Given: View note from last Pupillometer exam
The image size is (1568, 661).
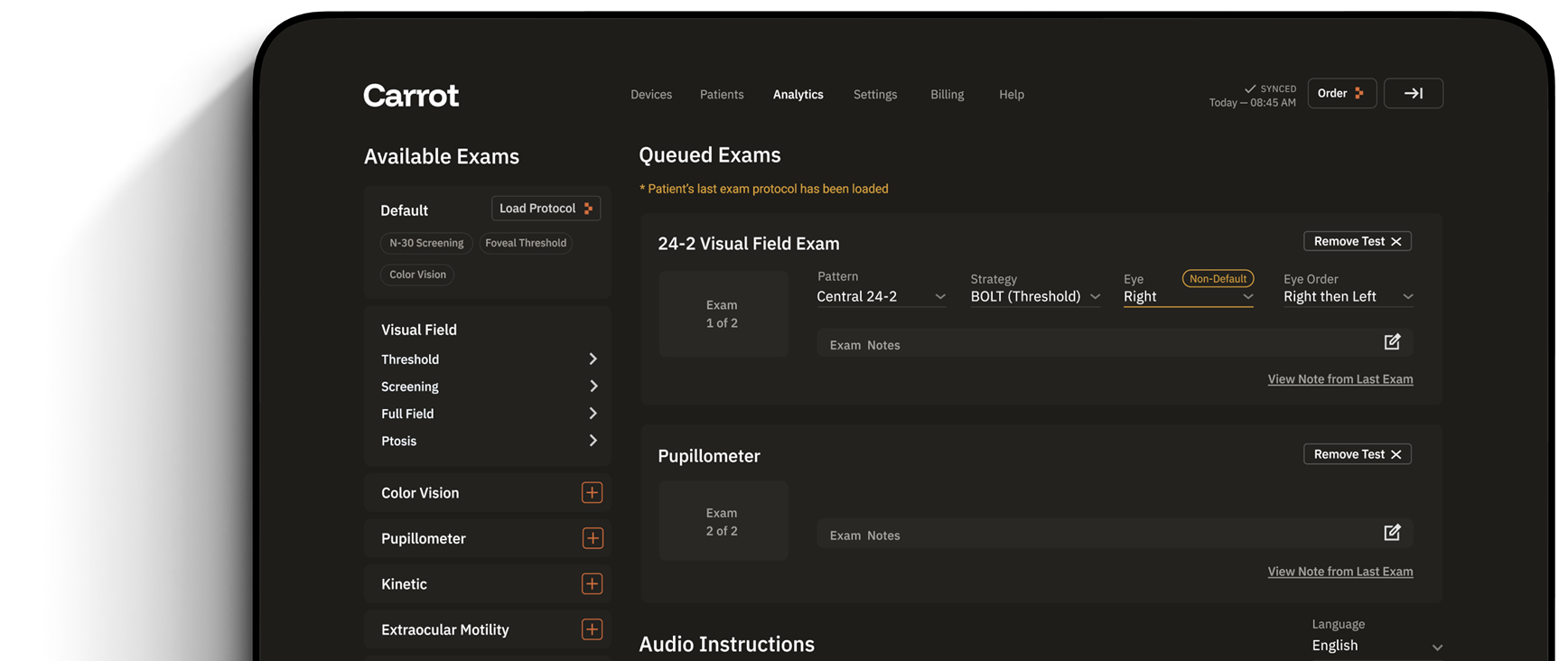Looking at the screenshot, I should click(1339, 572).
